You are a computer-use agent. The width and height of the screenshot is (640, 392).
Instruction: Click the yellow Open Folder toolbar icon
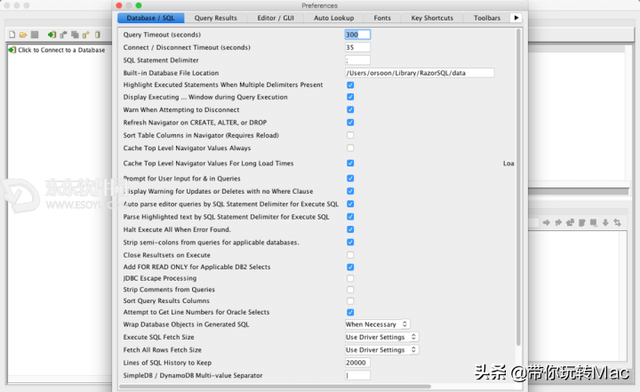(23, 35)
